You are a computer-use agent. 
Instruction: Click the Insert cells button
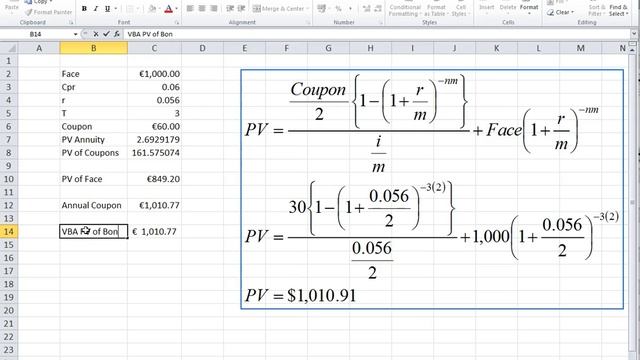click(x=487, y=8)
